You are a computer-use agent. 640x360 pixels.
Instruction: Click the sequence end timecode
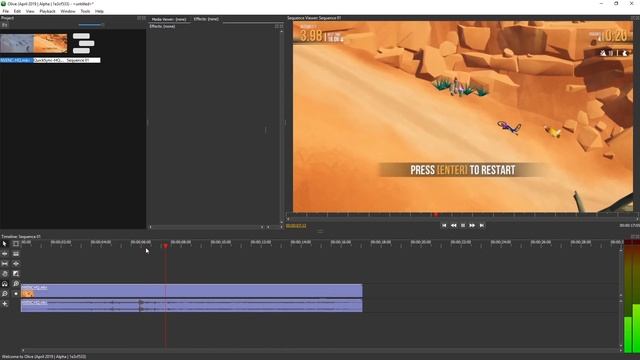click(x=629, y=225)
